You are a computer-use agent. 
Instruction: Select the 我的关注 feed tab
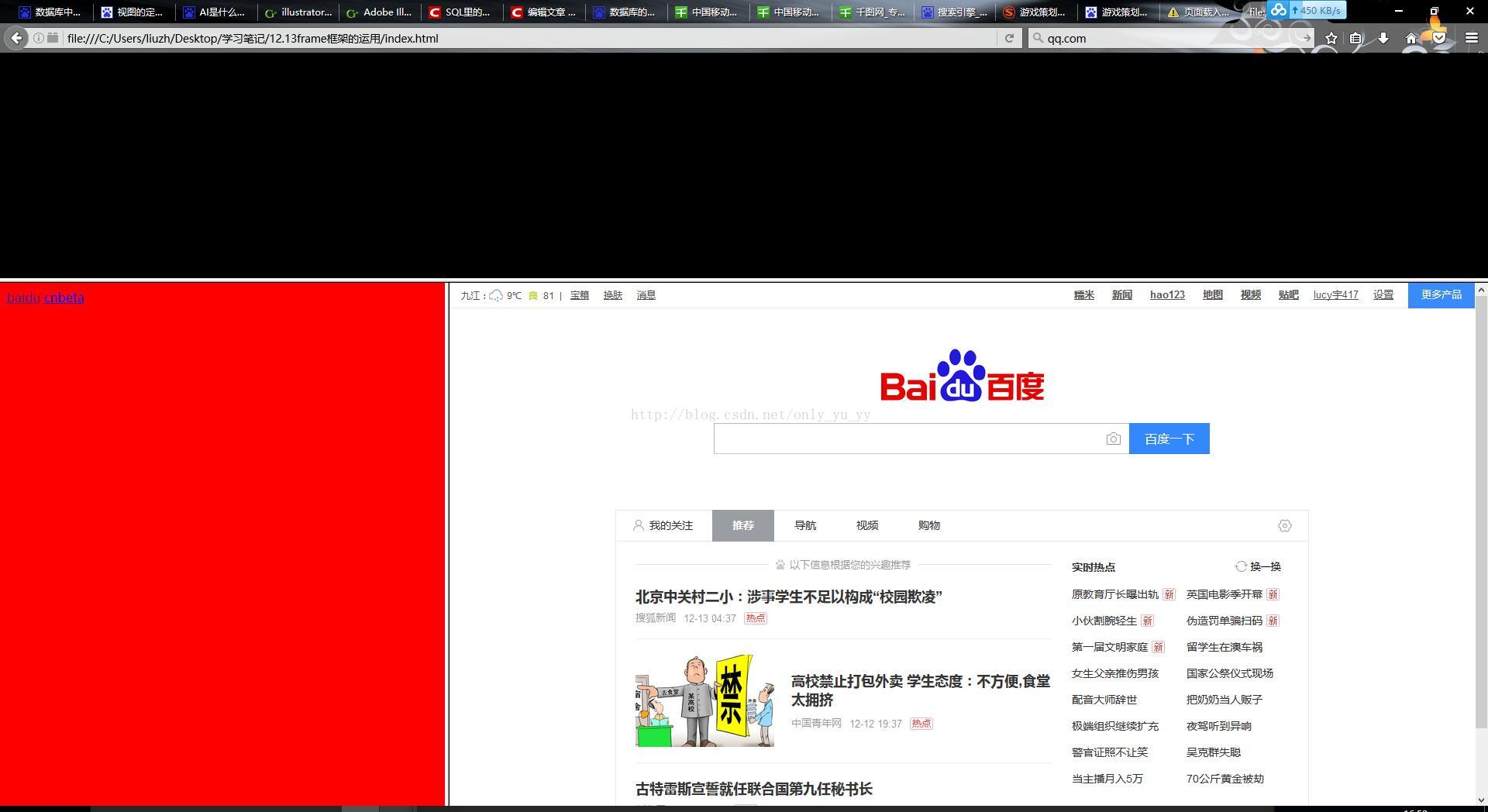click(663, 526)
